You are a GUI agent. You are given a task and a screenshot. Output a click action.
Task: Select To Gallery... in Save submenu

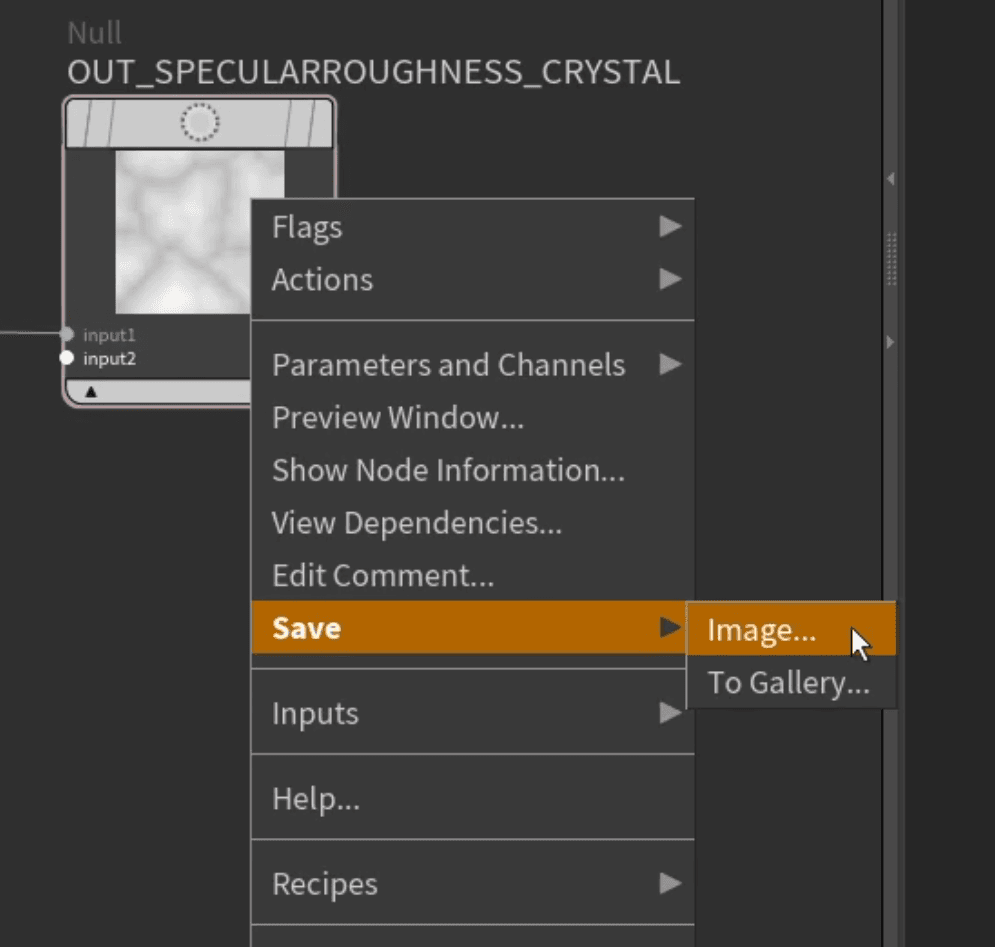pyautogui.click(x=789, y=683)
